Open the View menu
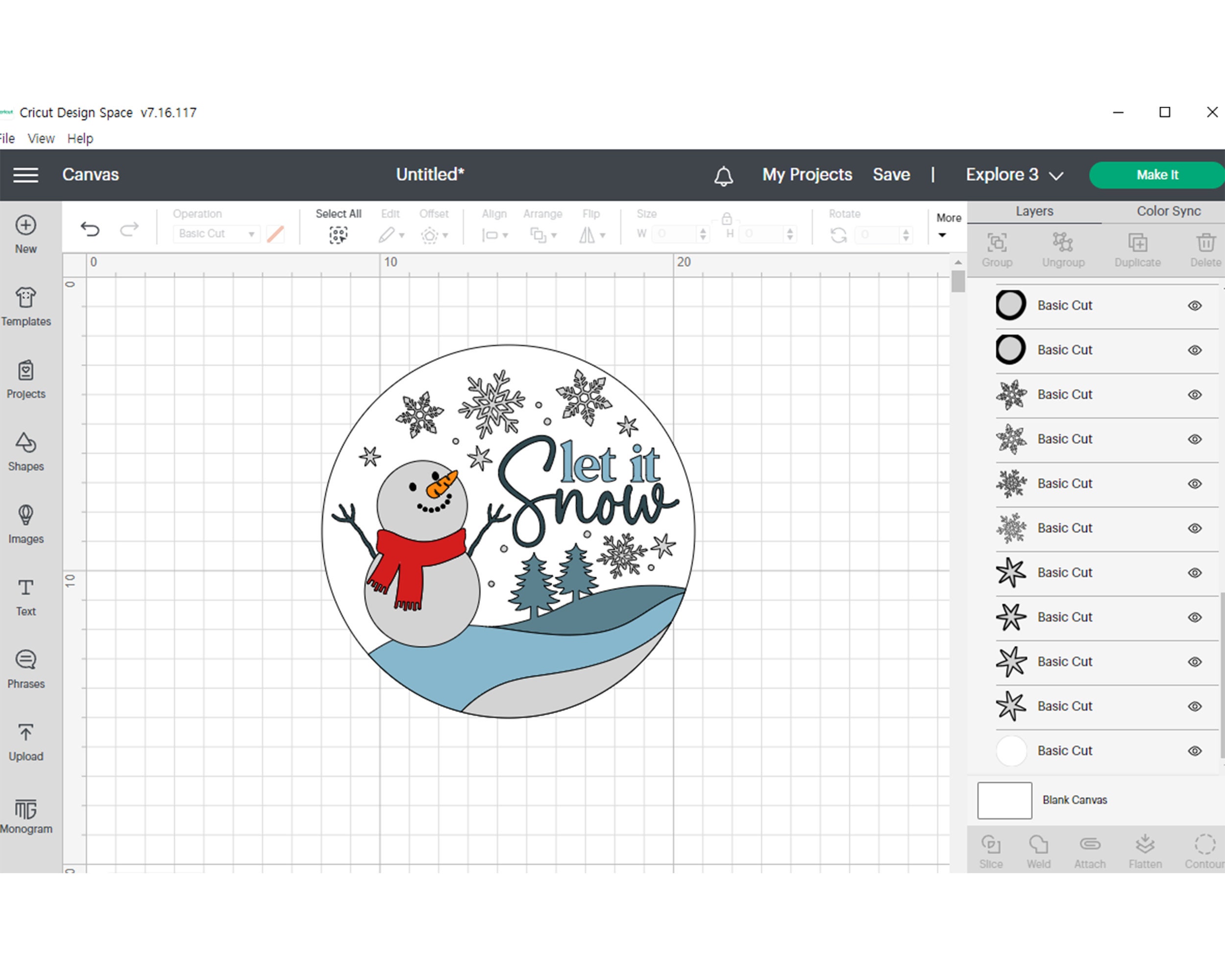The height and width of the screenshot is (980, 1225). [40, 138]
